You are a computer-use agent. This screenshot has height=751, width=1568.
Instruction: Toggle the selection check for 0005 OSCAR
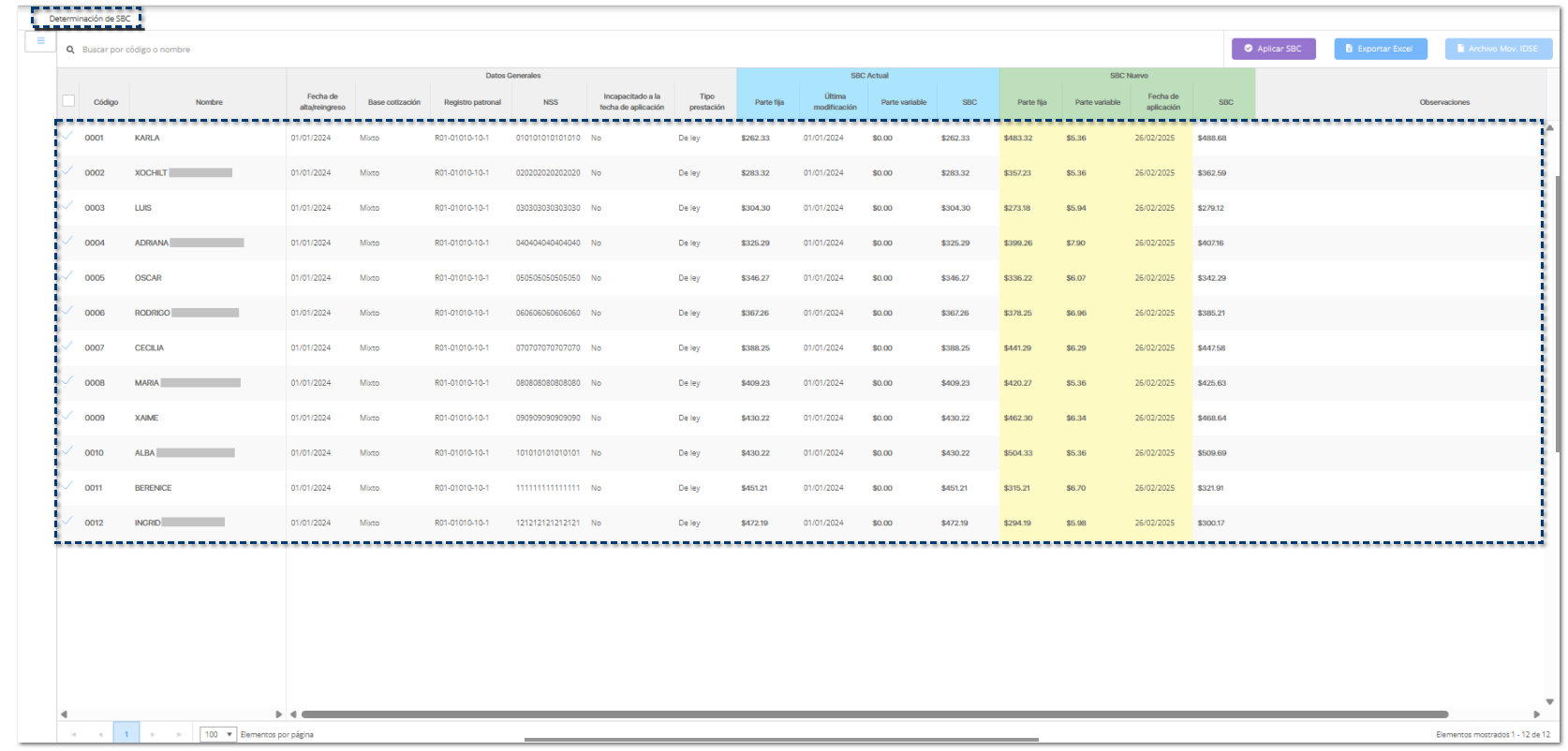(x=67, y=275)
